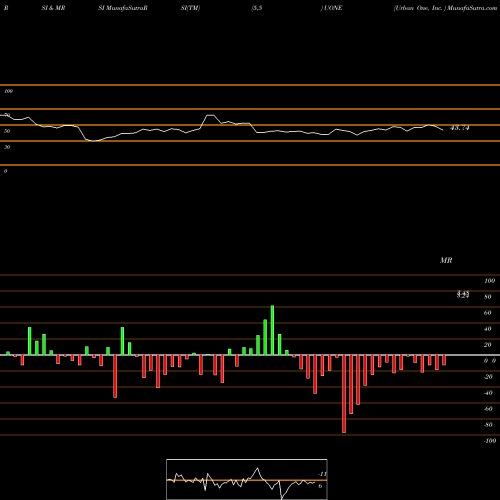500x500 pixels.
Task: Click the -20 label on the MR axis
Action: (x=488, y=377)
